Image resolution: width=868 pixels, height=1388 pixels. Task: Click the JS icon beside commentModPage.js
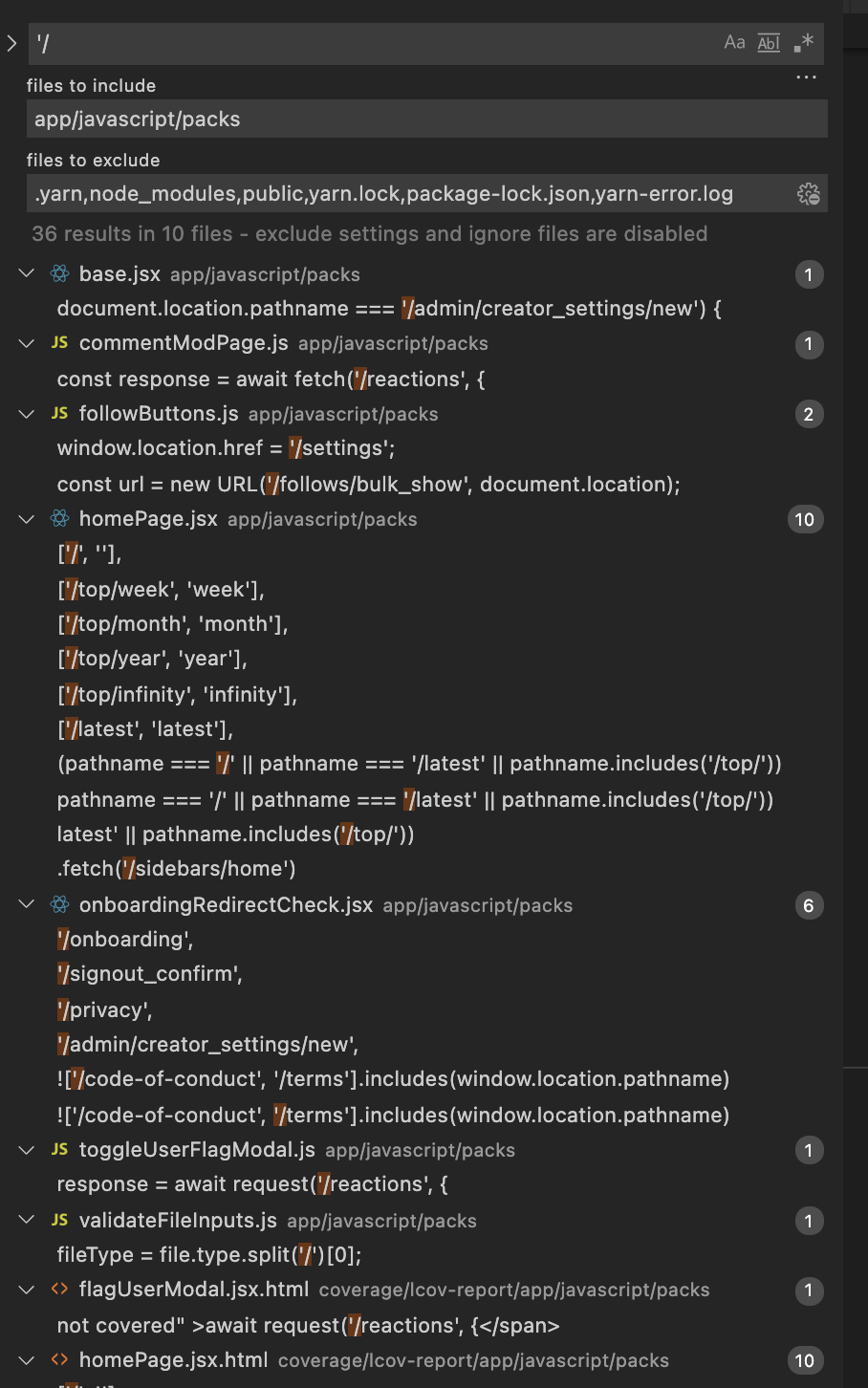[x=61, y=344]
